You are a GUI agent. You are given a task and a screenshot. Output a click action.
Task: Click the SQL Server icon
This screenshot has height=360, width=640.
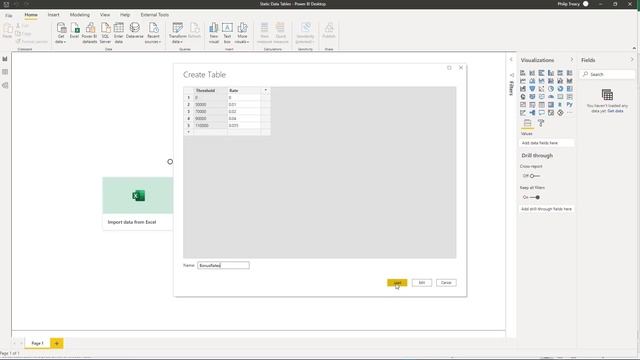pyautogui.click(x=105, y=33)
